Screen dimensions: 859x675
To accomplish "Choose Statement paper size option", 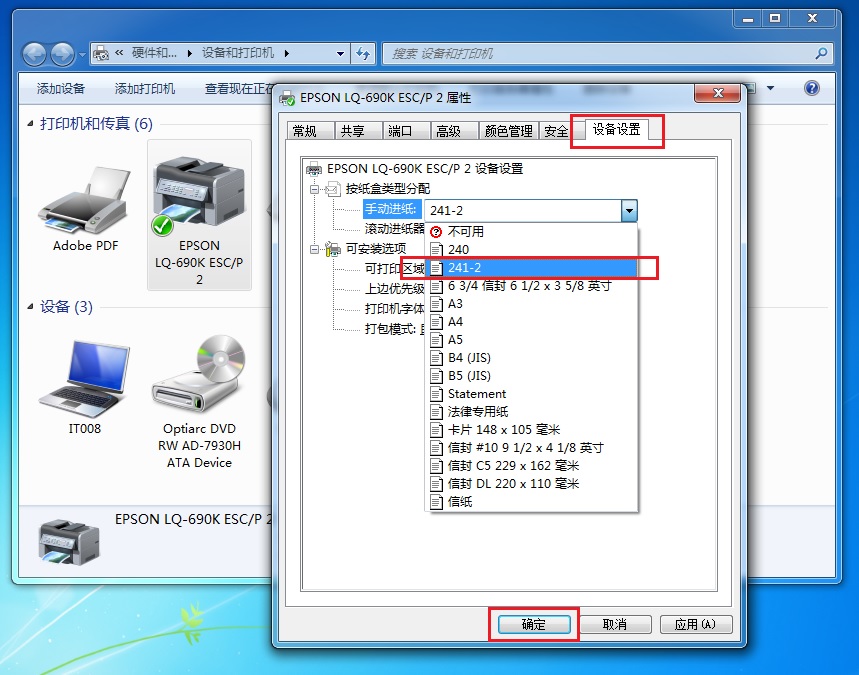I will point(531,394).
